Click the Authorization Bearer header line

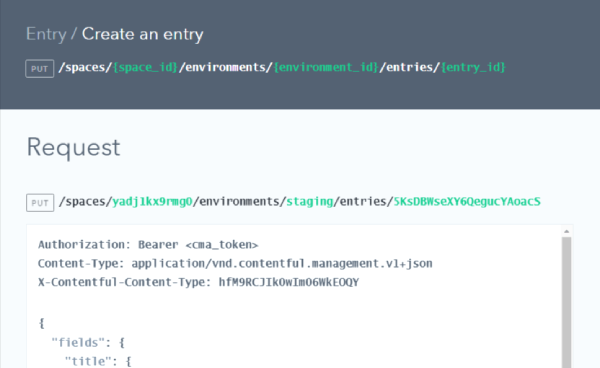point(148,245)
